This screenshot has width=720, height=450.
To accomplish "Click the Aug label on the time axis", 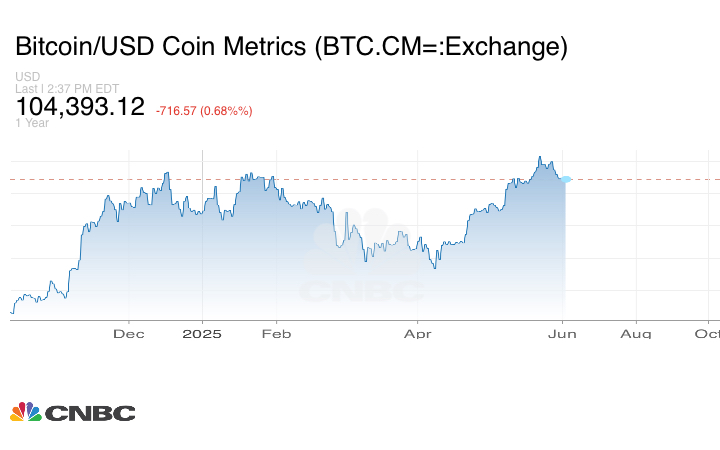I will pos(636,333).
